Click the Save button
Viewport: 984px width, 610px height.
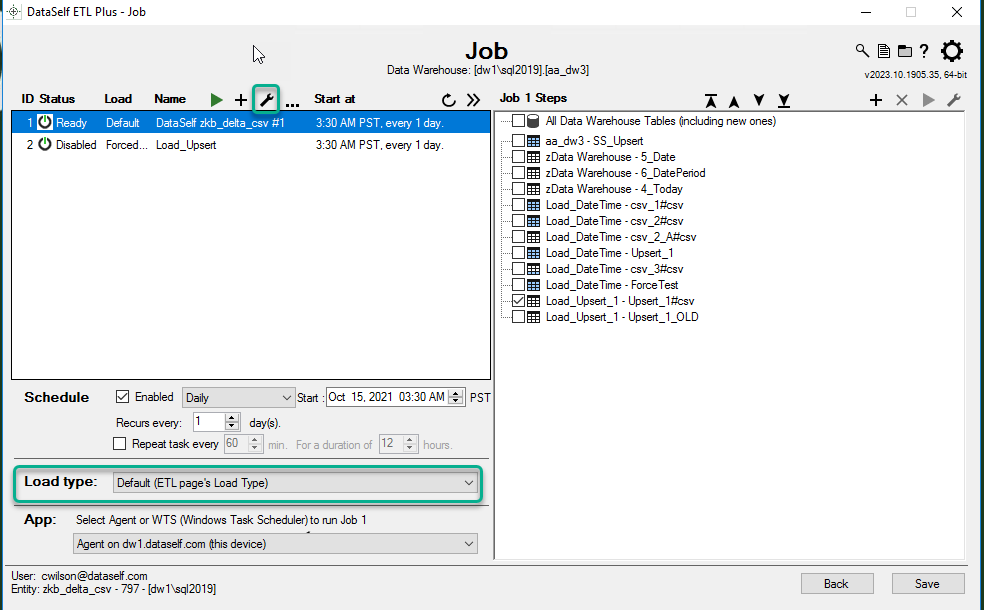(x=928, y=584)
